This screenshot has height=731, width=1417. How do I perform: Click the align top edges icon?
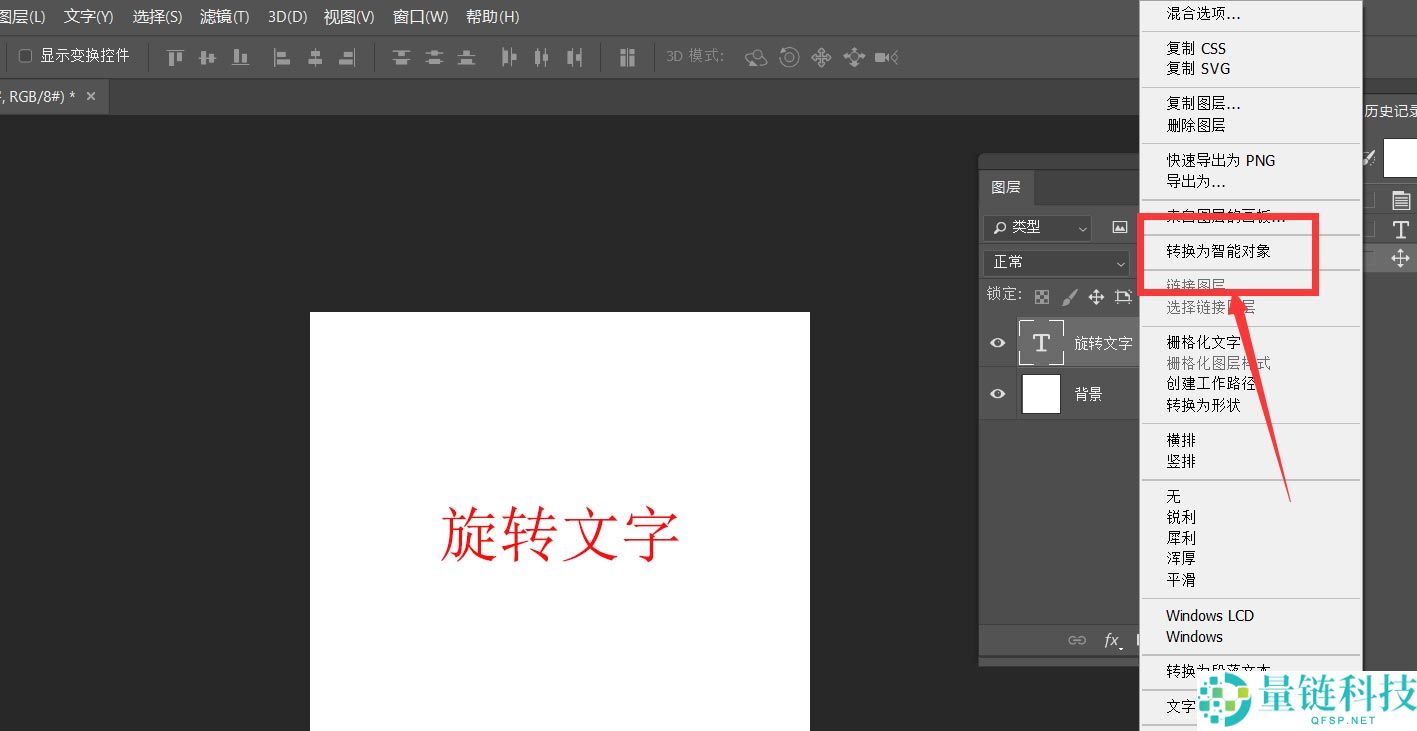175,57
